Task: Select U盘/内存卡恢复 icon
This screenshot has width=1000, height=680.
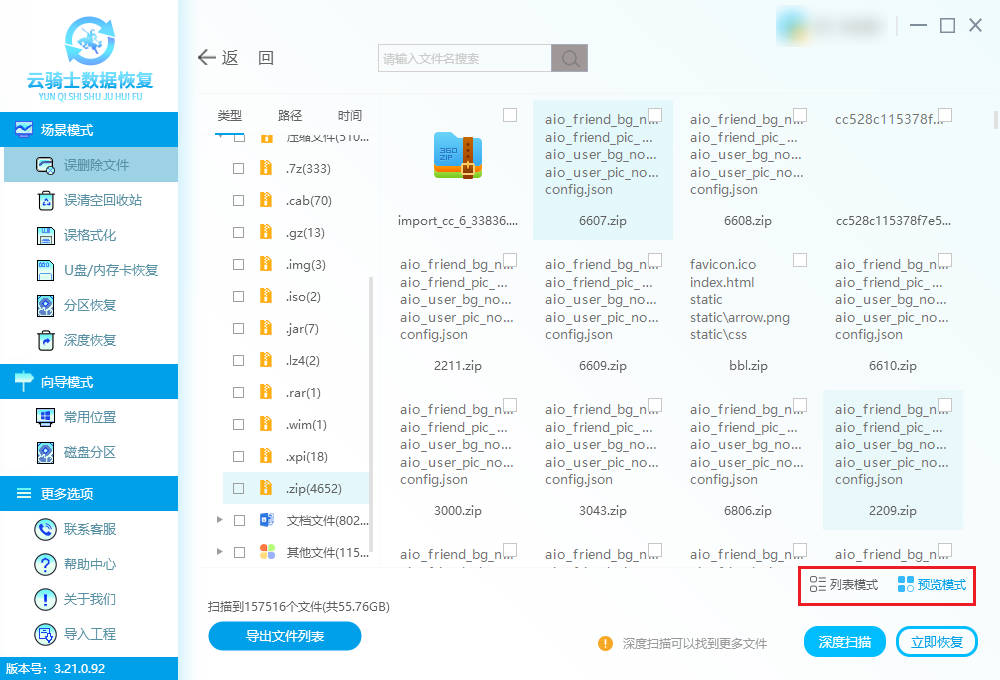Action: pos(45,270)
